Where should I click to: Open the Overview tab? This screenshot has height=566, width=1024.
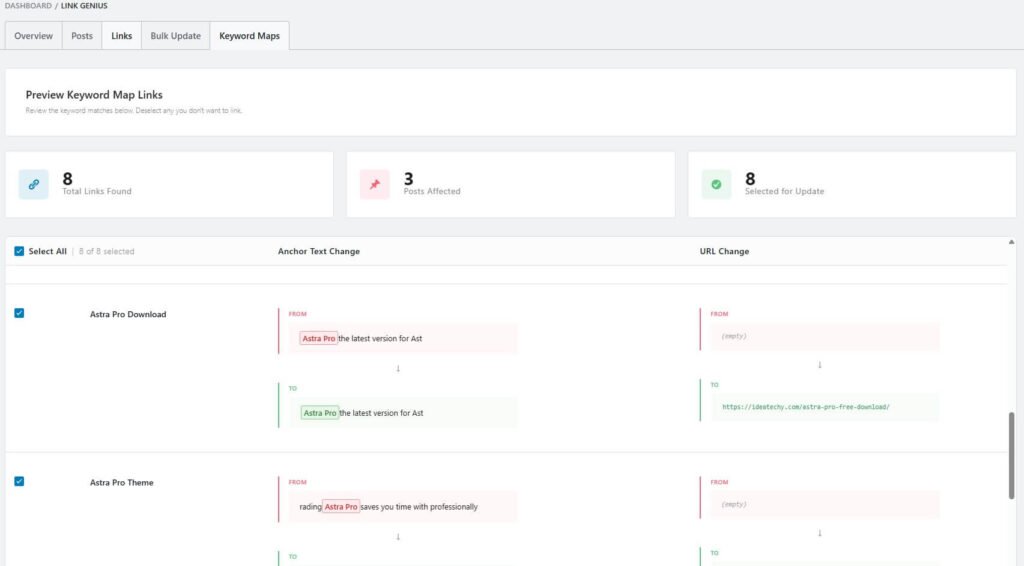click(x=34, y=36)
